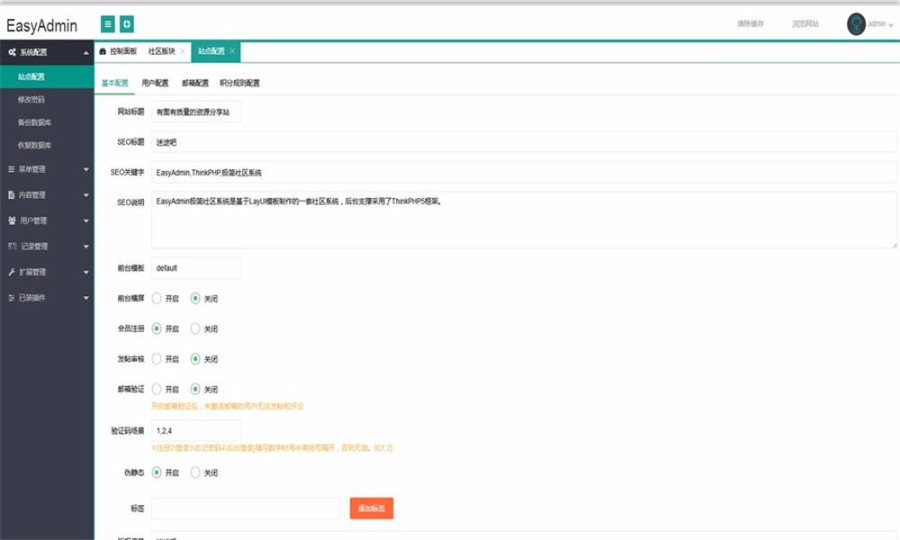Switch to the 社区板块 page tab
Screen dimensions: 900x540
[162, 52]
